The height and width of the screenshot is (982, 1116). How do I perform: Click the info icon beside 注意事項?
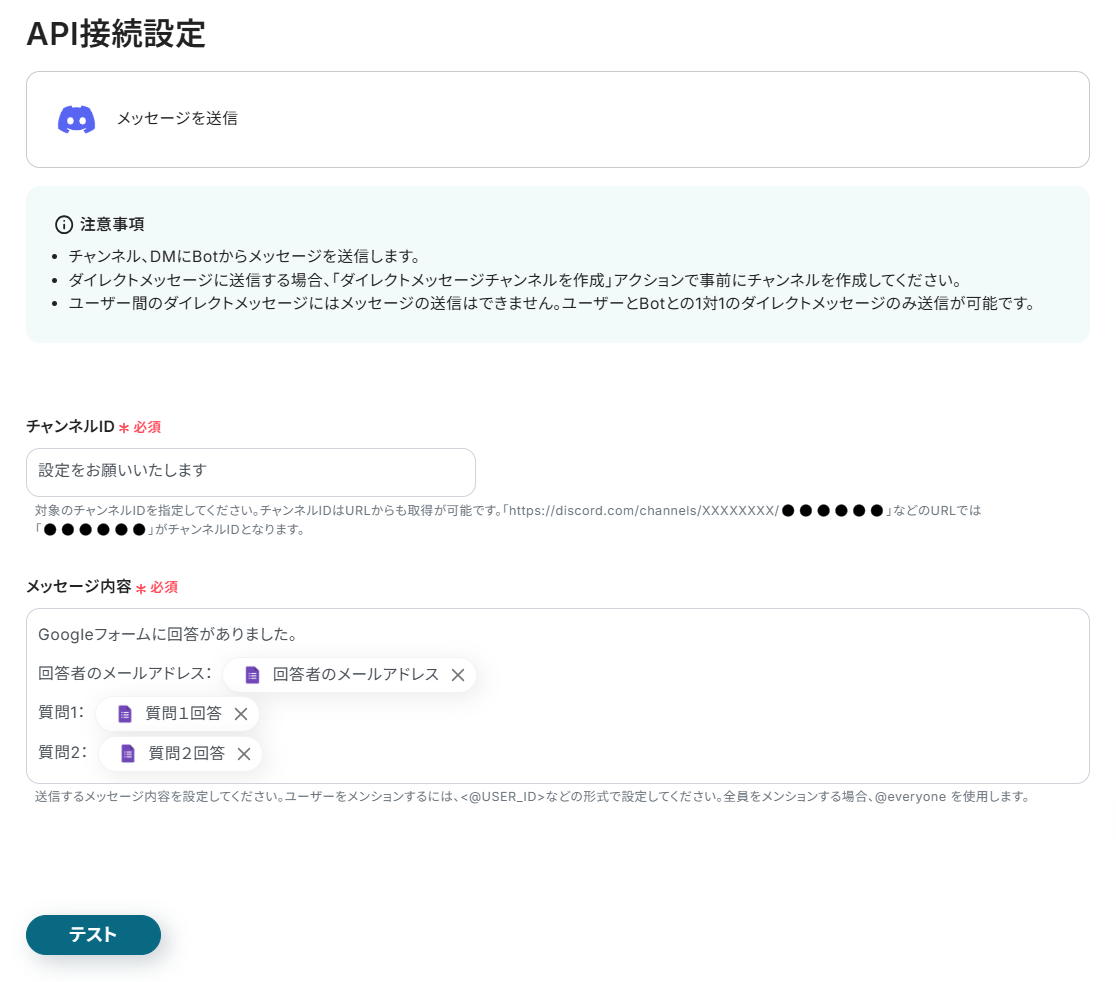64,225
